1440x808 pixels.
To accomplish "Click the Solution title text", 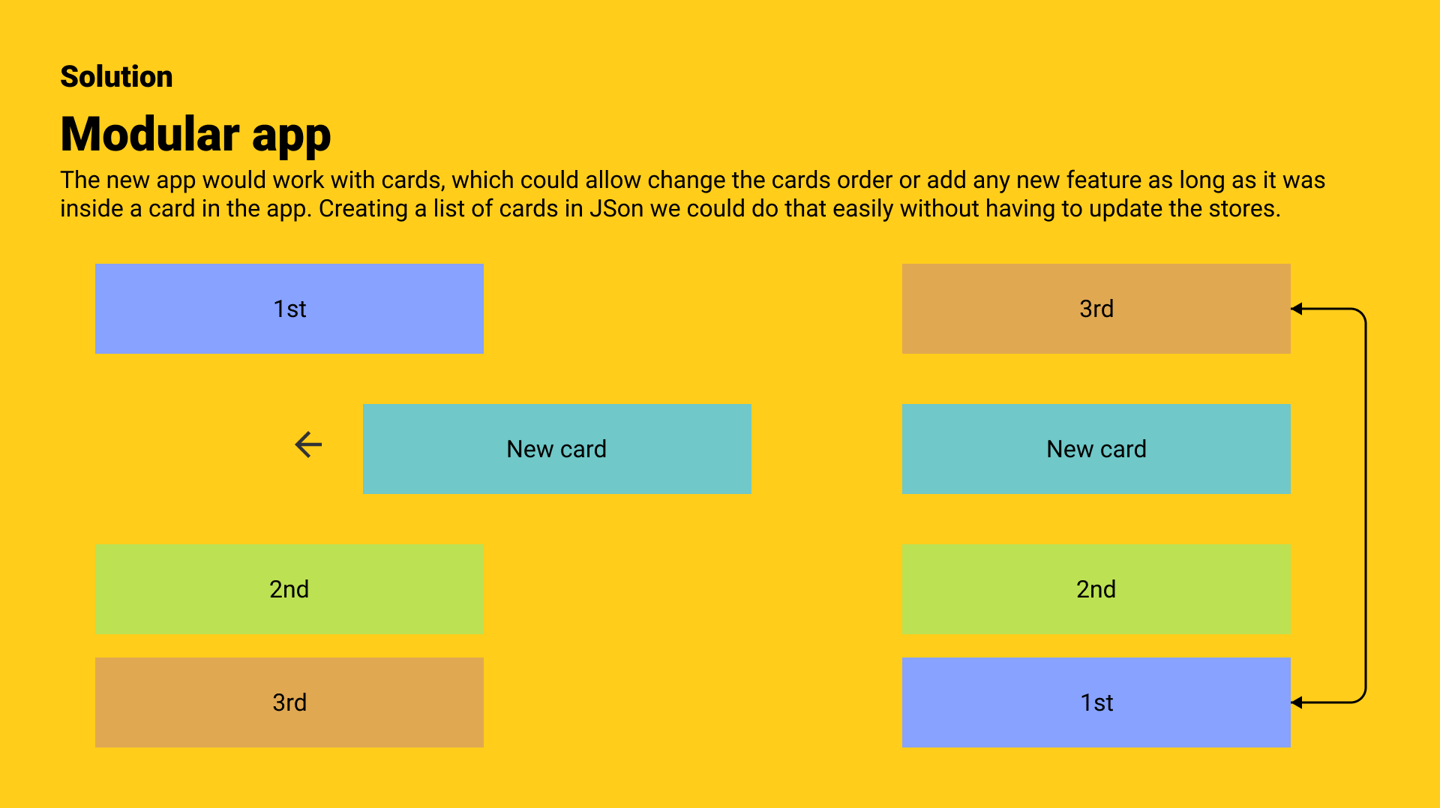I will [116, 76].
